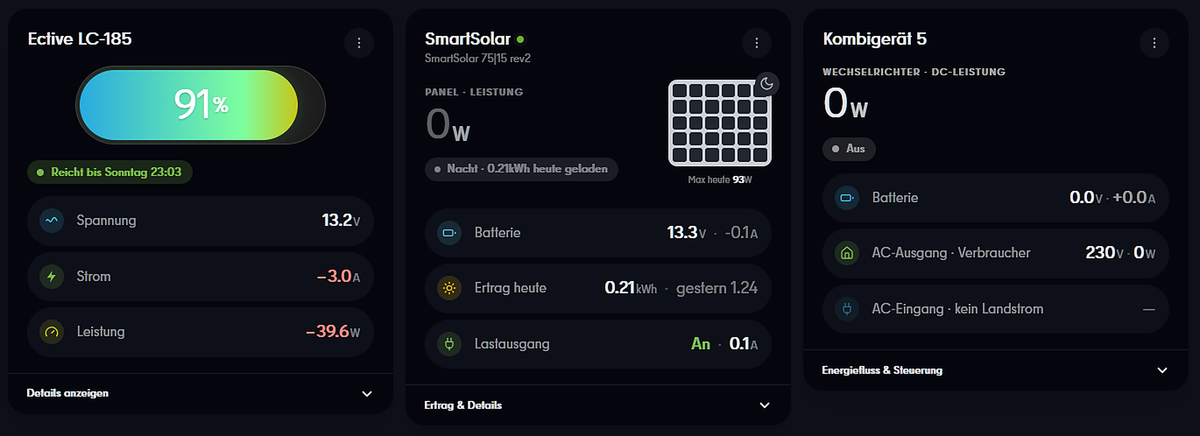Expand Details anzeigen on battery card

click(199, 393)
